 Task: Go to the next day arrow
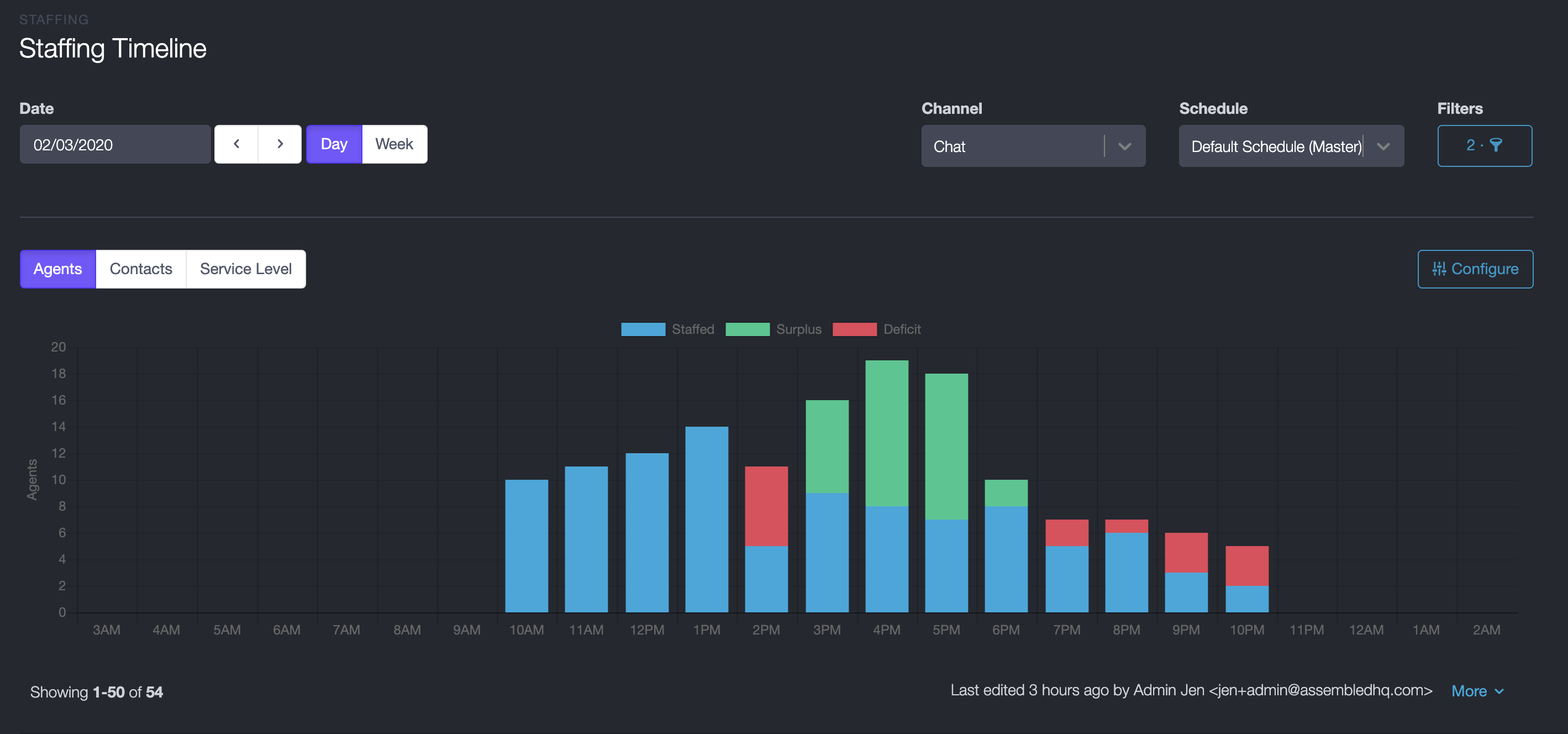(x=280, y=144)
